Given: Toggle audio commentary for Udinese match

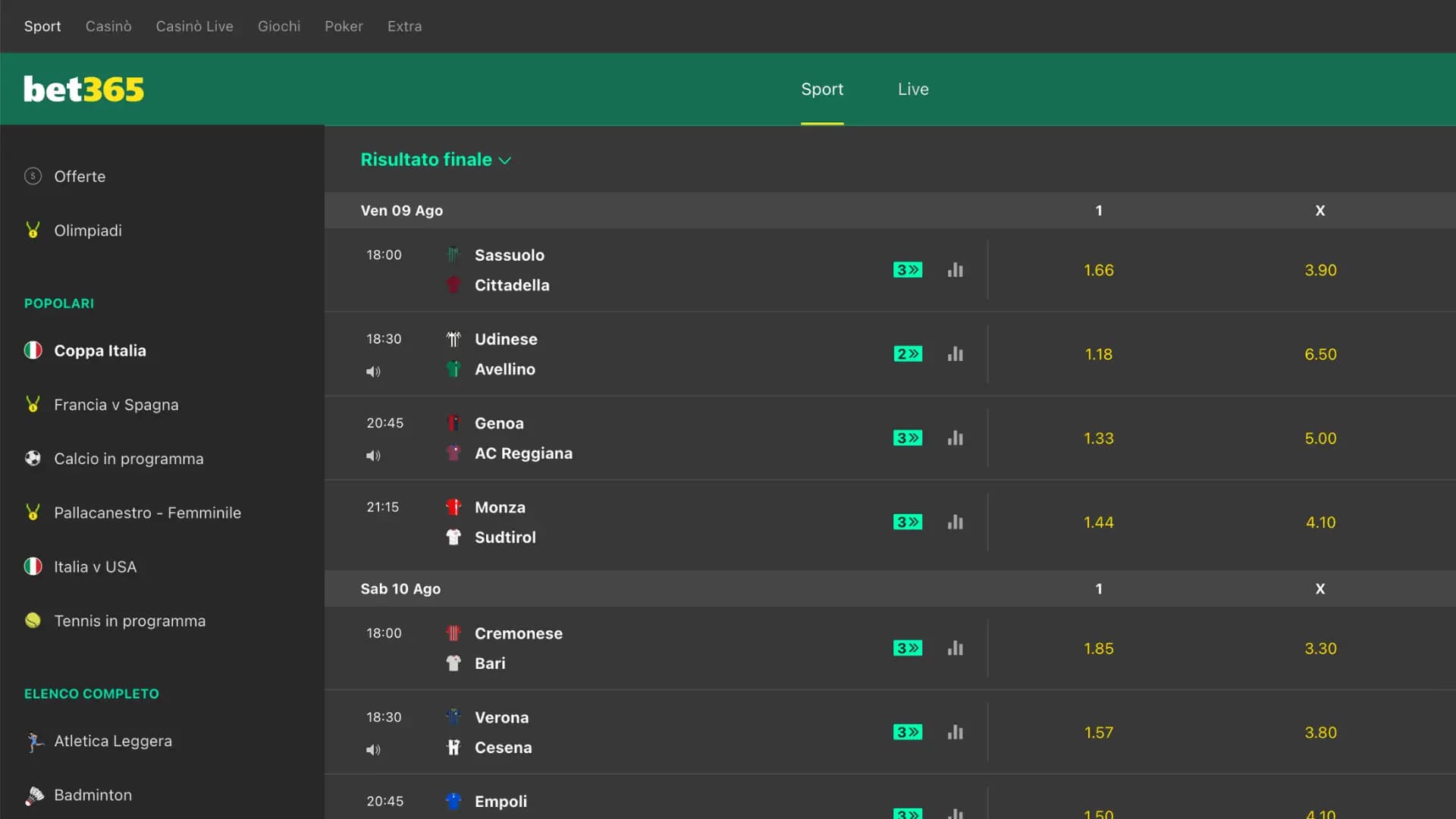Looking at the screenshot, I should [x=373, y=372].
